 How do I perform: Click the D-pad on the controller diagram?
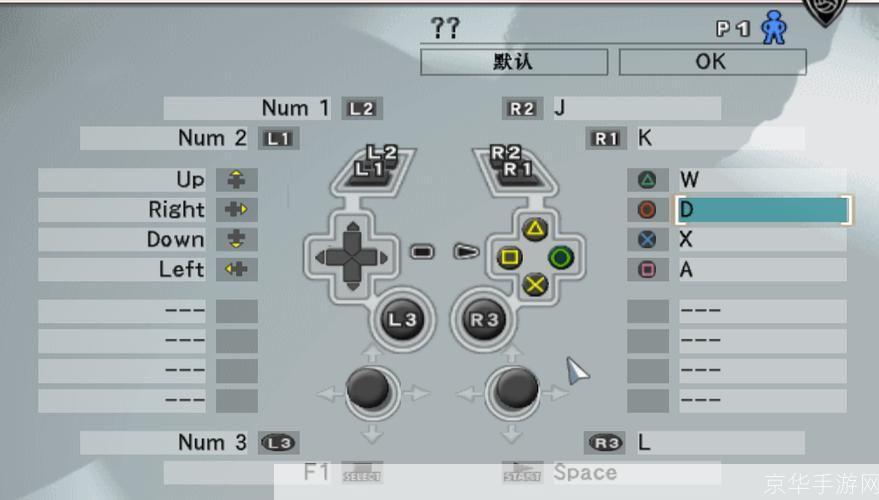pyautogui.click(x=352, y=257)
